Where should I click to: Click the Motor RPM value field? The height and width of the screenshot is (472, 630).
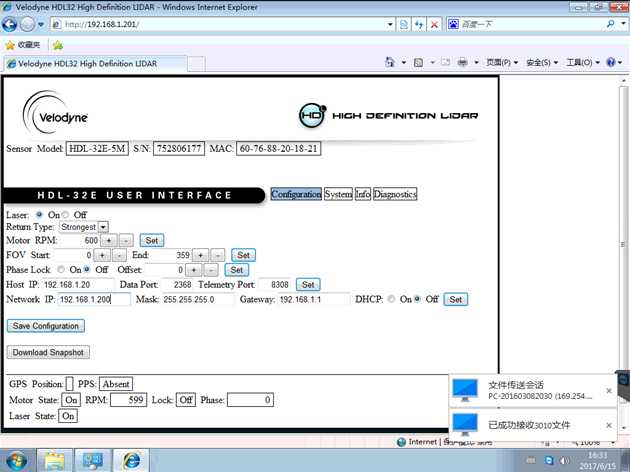[79, 241]
